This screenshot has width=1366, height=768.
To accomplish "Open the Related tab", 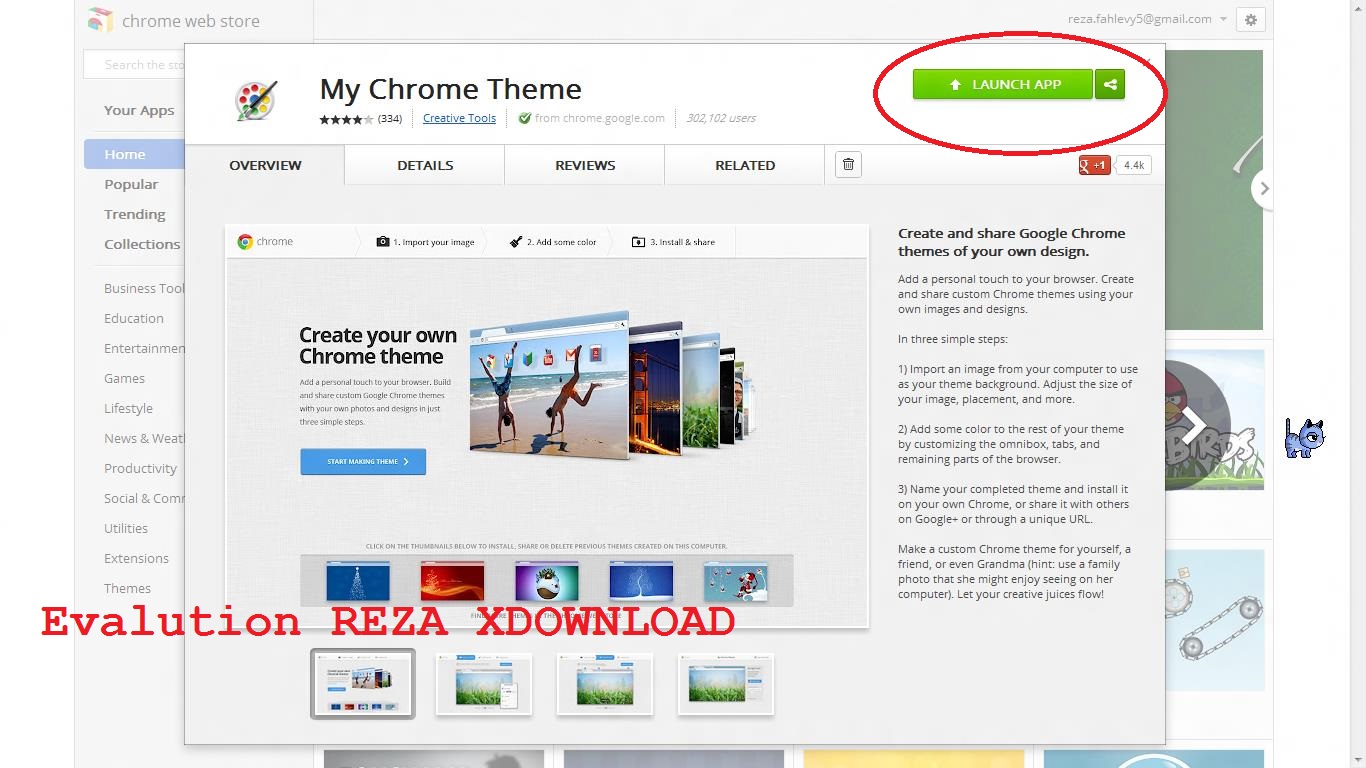I will point(745,165).
